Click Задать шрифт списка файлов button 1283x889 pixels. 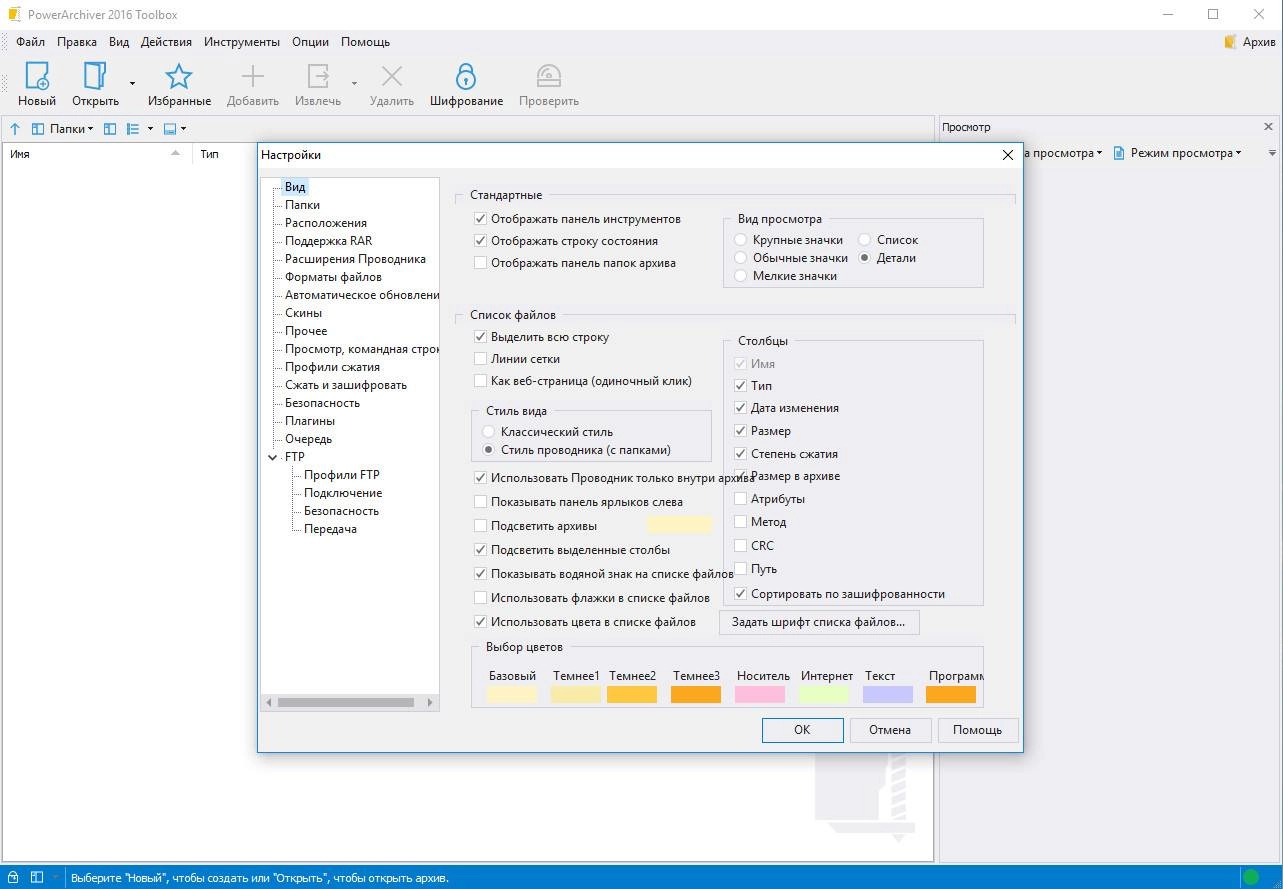point(818,622)
